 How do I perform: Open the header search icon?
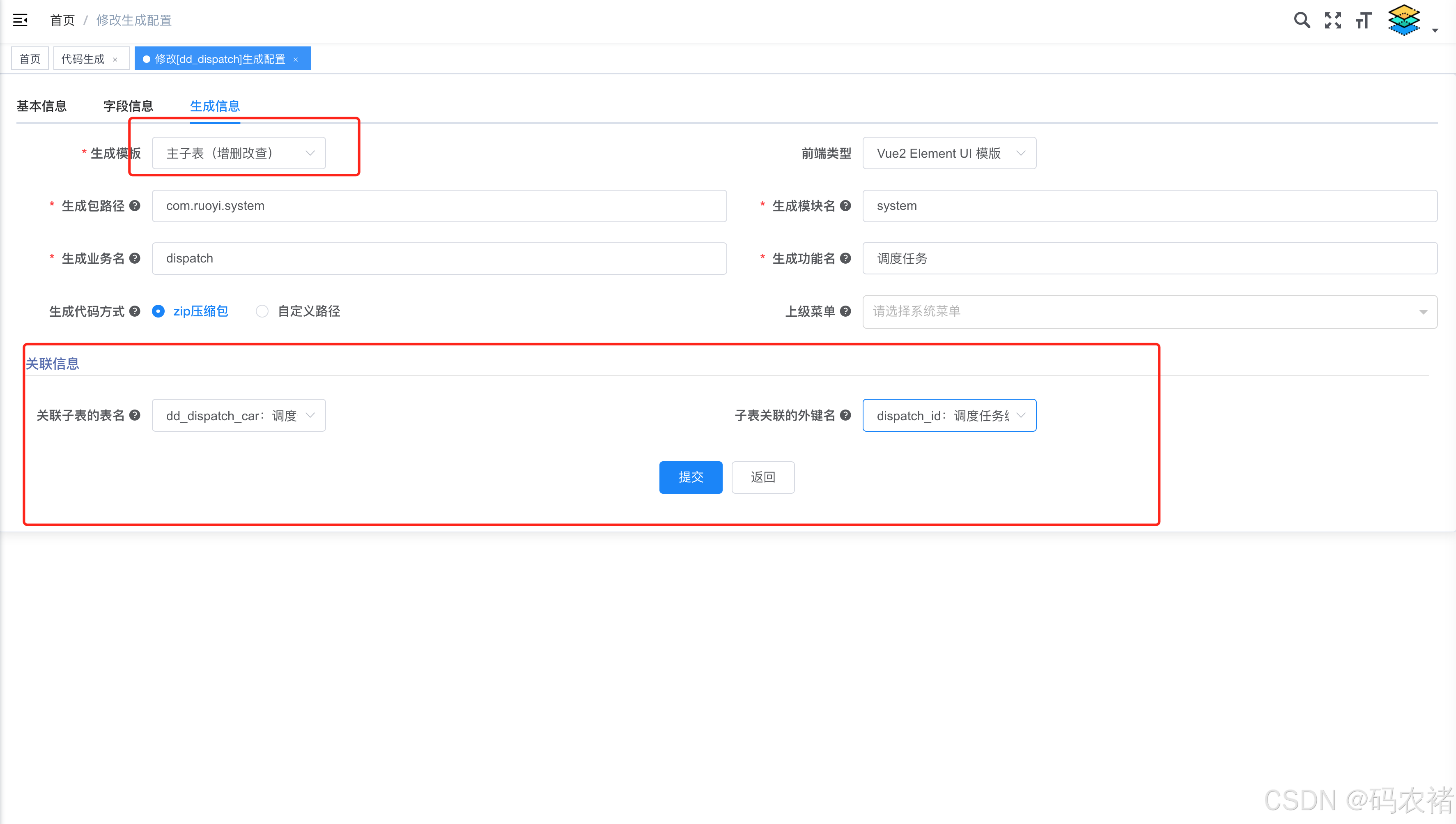coord(1302,21)
